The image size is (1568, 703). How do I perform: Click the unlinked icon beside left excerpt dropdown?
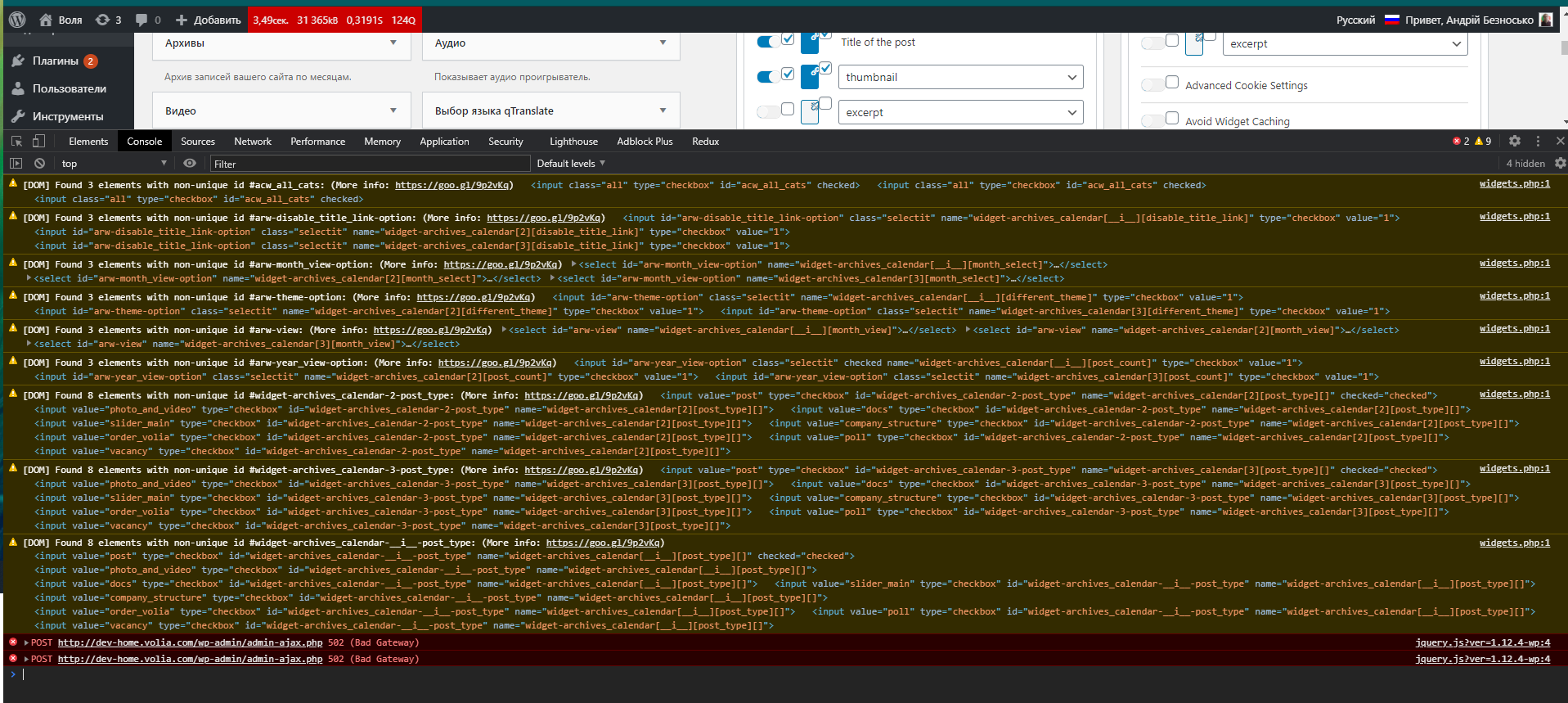tap(811, 111)
